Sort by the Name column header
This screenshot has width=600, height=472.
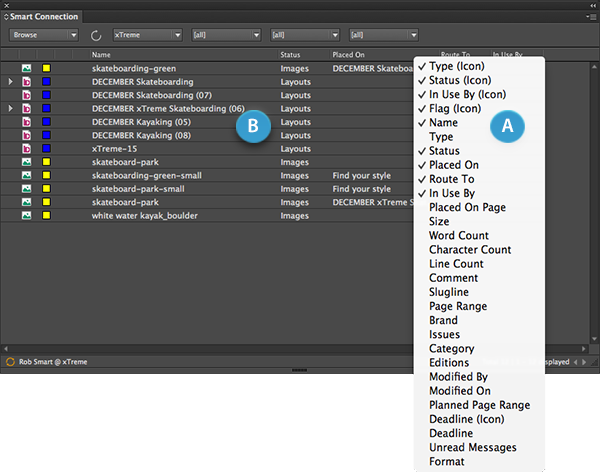coord(184,55)
